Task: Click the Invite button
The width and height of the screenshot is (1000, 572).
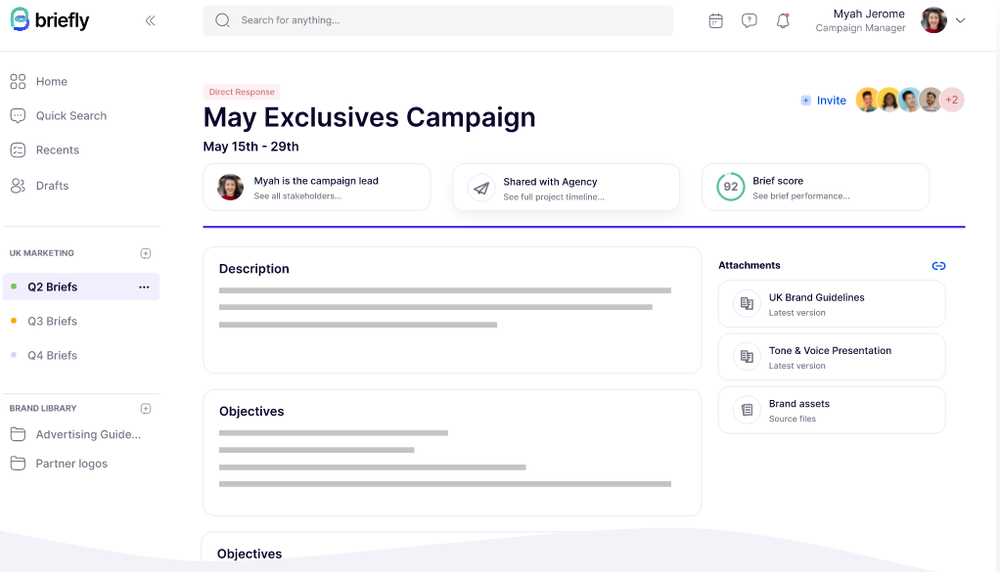Action: (x=823, y=101)
